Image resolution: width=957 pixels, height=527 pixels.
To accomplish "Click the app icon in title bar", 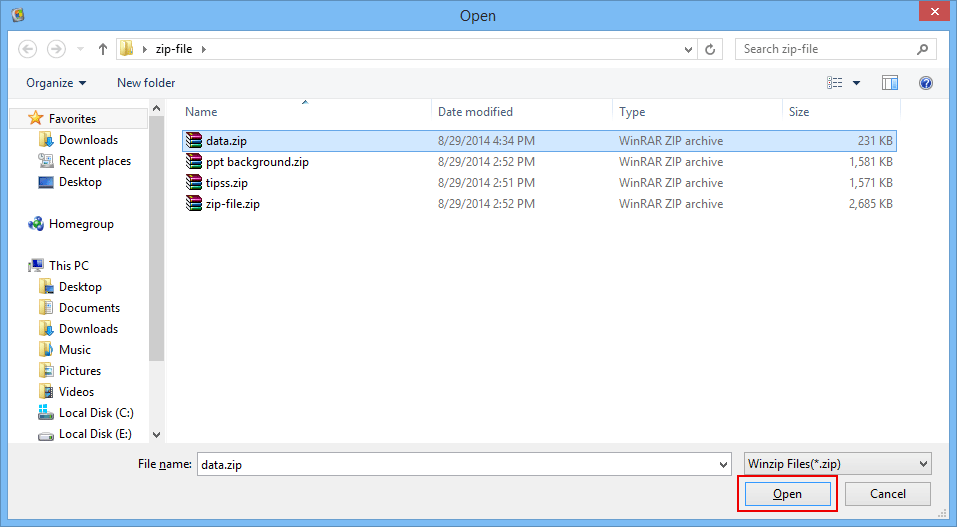I will point(18,14).
